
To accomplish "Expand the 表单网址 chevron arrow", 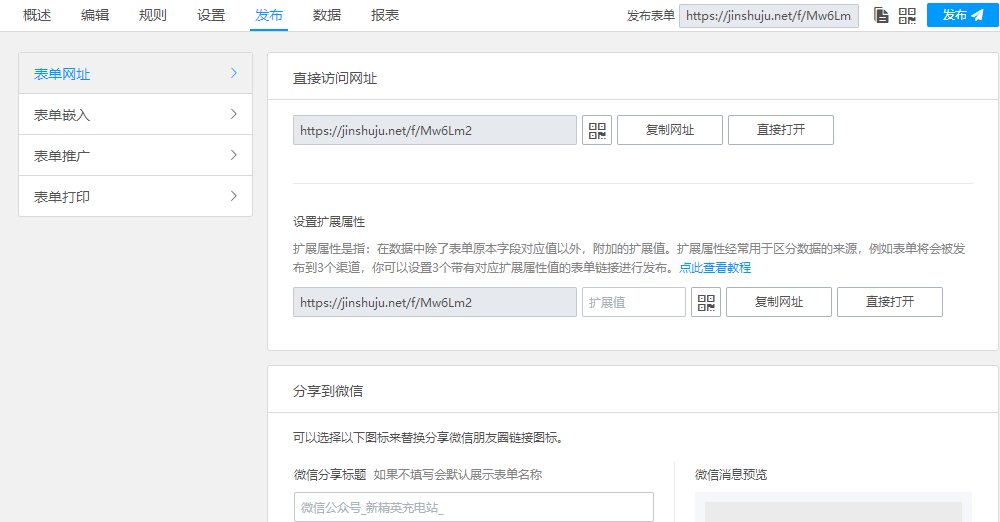I will [x=233, y=73].
